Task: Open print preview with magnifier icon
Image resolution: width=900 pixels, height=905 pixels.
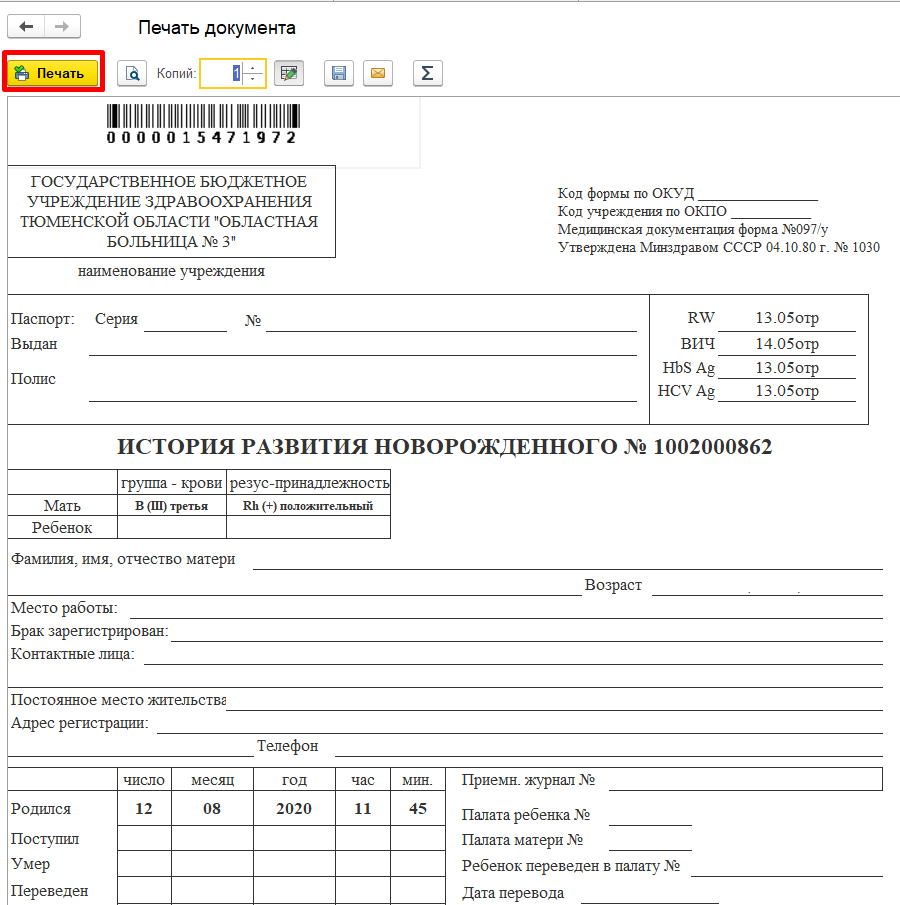Action: [132, 73]
